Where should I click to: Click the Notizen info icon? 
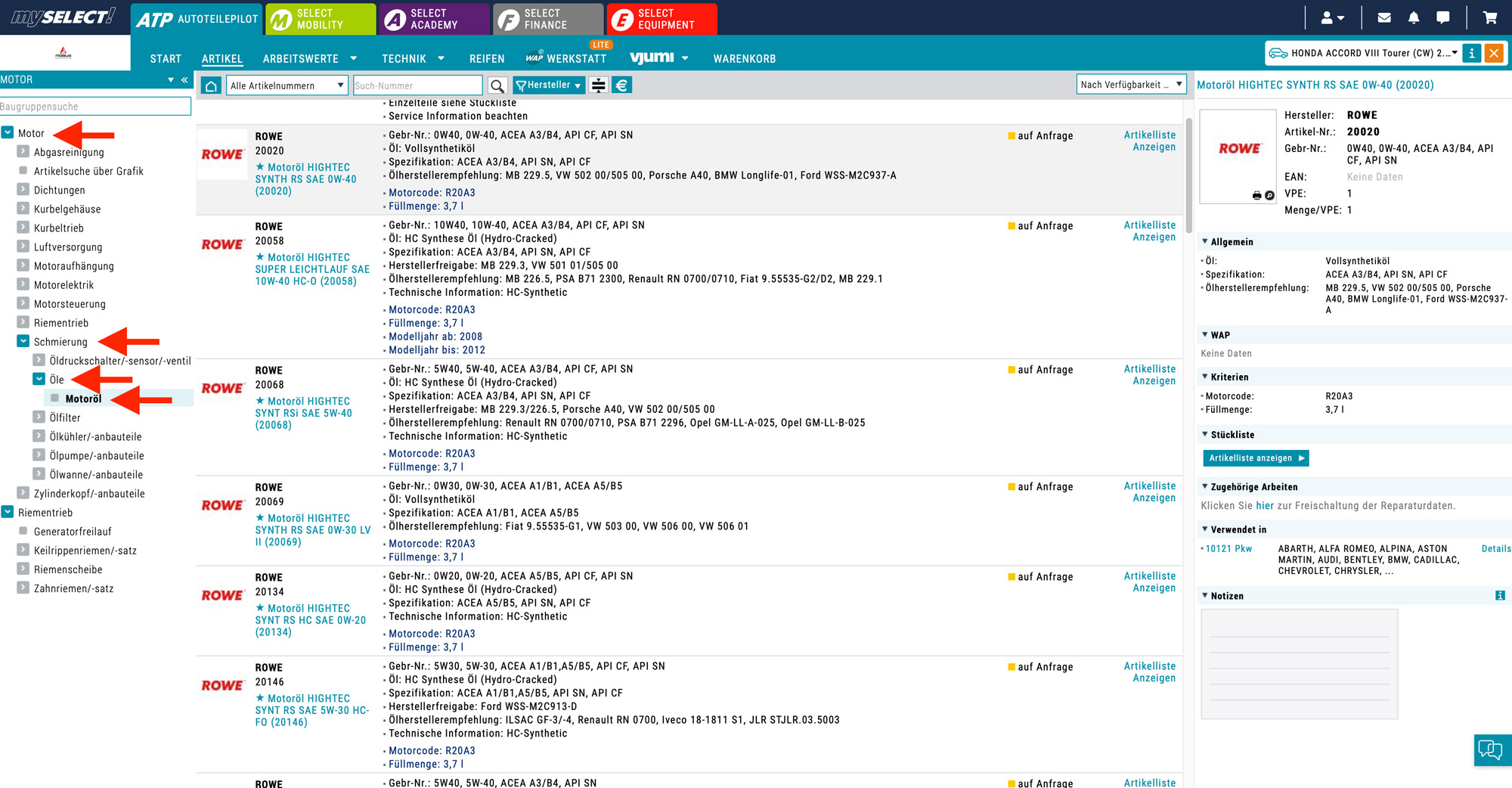click(1500, 596)
